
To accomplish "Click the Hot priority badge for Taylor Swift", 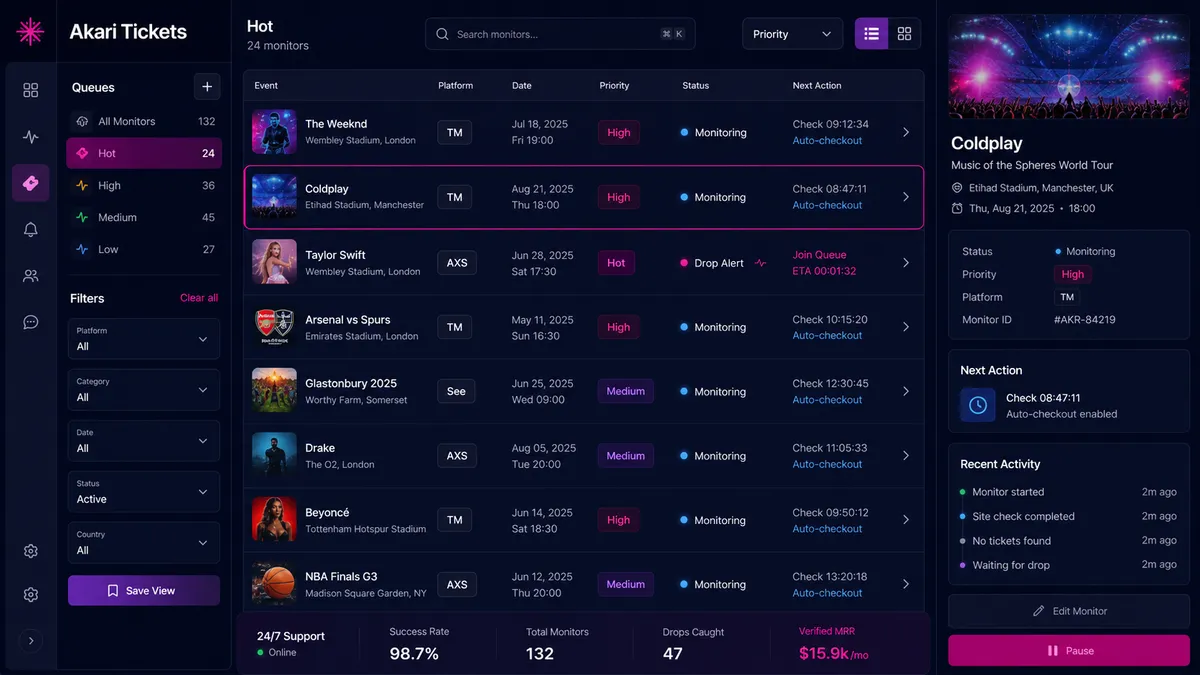I will click(x=616, y=263).
